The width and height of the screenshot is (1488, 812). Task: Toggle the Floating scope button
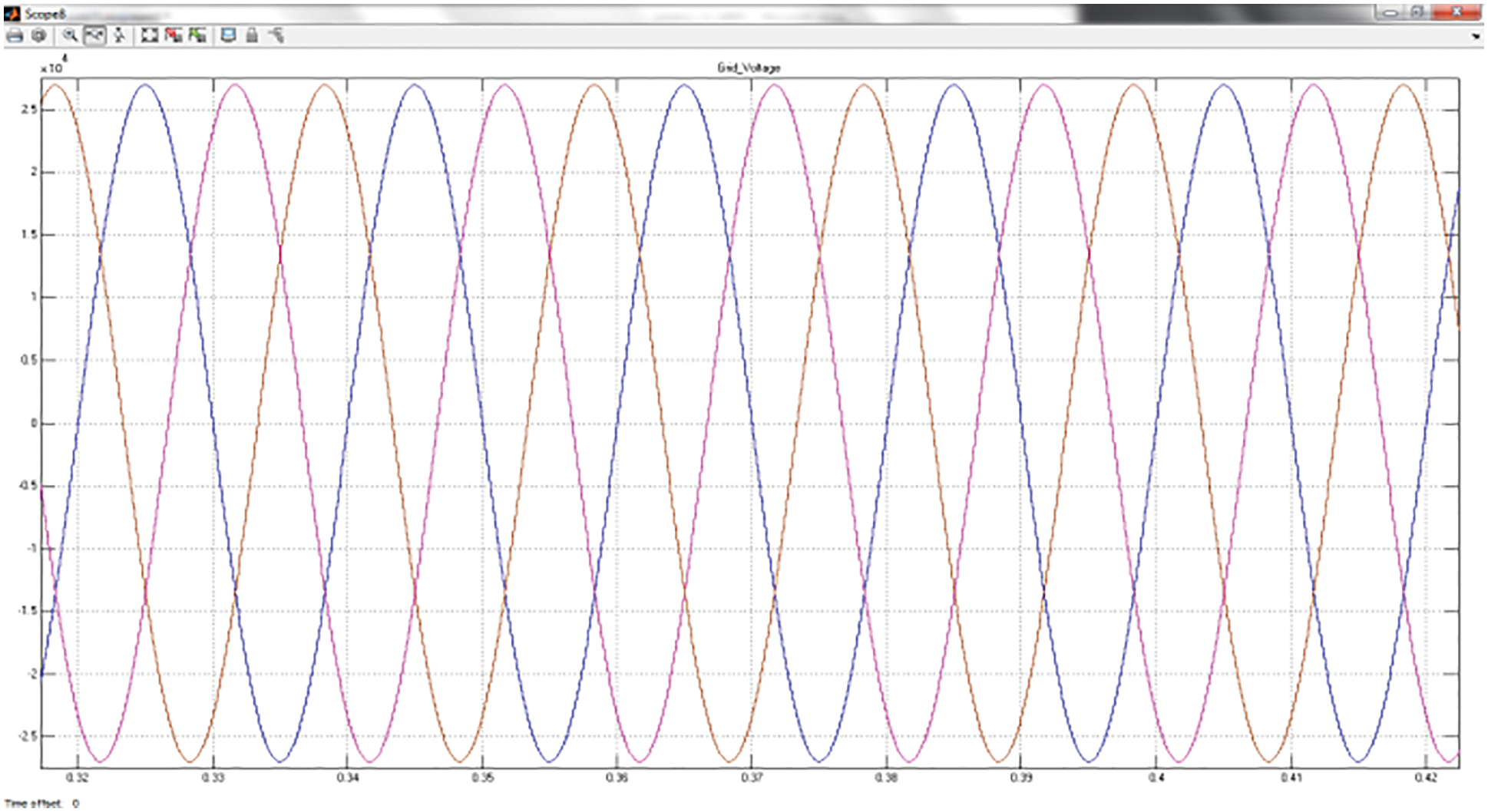(228, 35)
